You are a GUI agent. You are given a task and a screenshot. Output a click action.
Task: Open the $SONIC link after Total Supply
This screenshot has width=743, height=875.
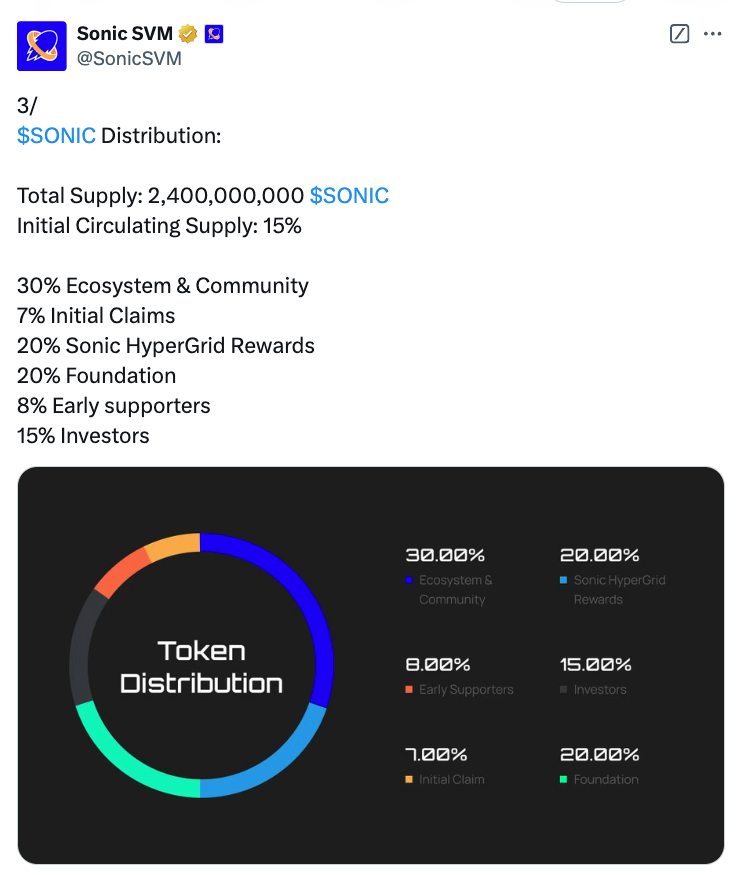349,195
